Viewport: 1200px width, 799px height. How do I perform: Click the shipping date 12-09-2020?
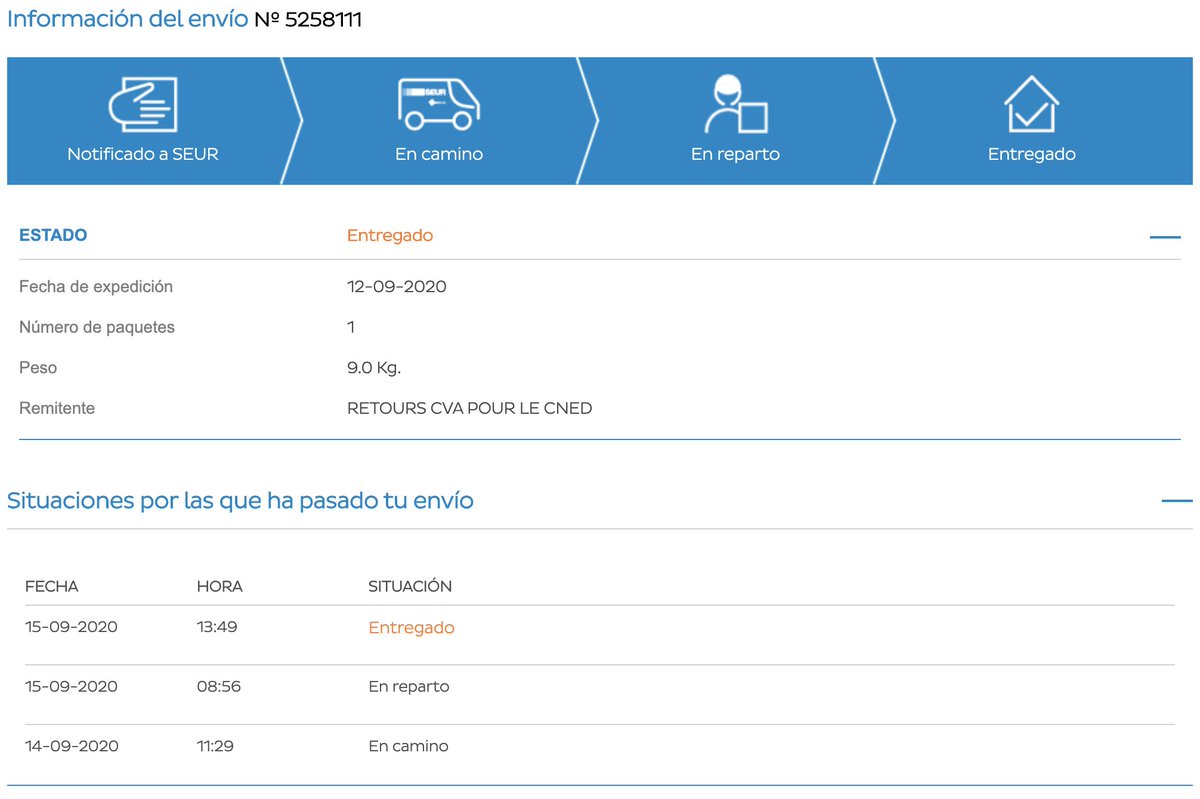point(397,286)
